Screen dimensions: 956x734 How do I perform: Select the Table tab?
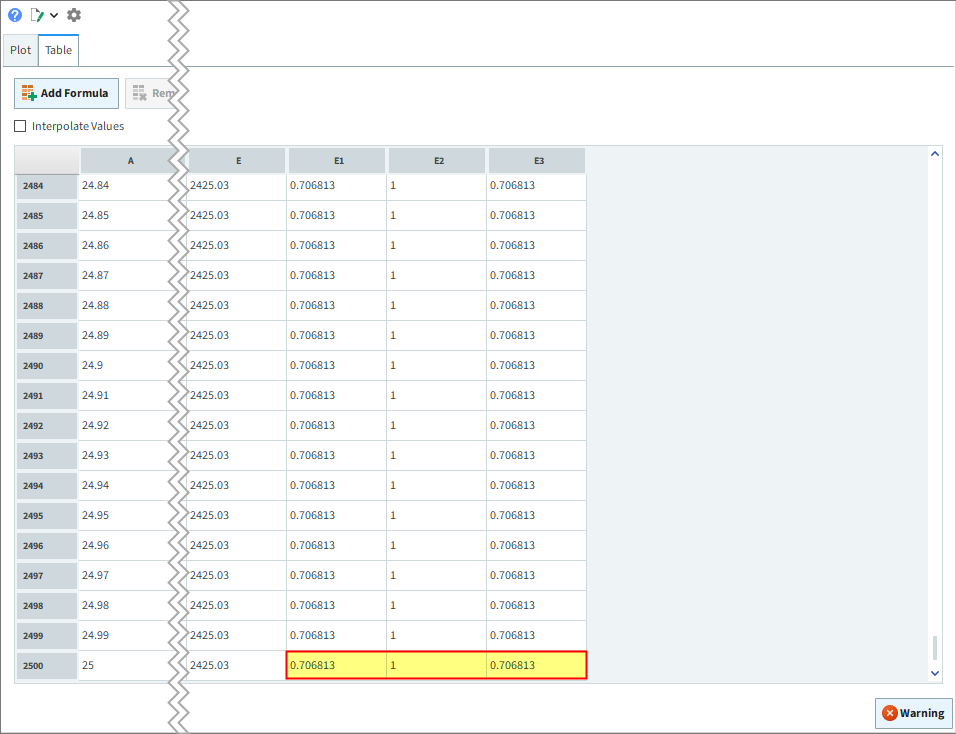[59, 50]
